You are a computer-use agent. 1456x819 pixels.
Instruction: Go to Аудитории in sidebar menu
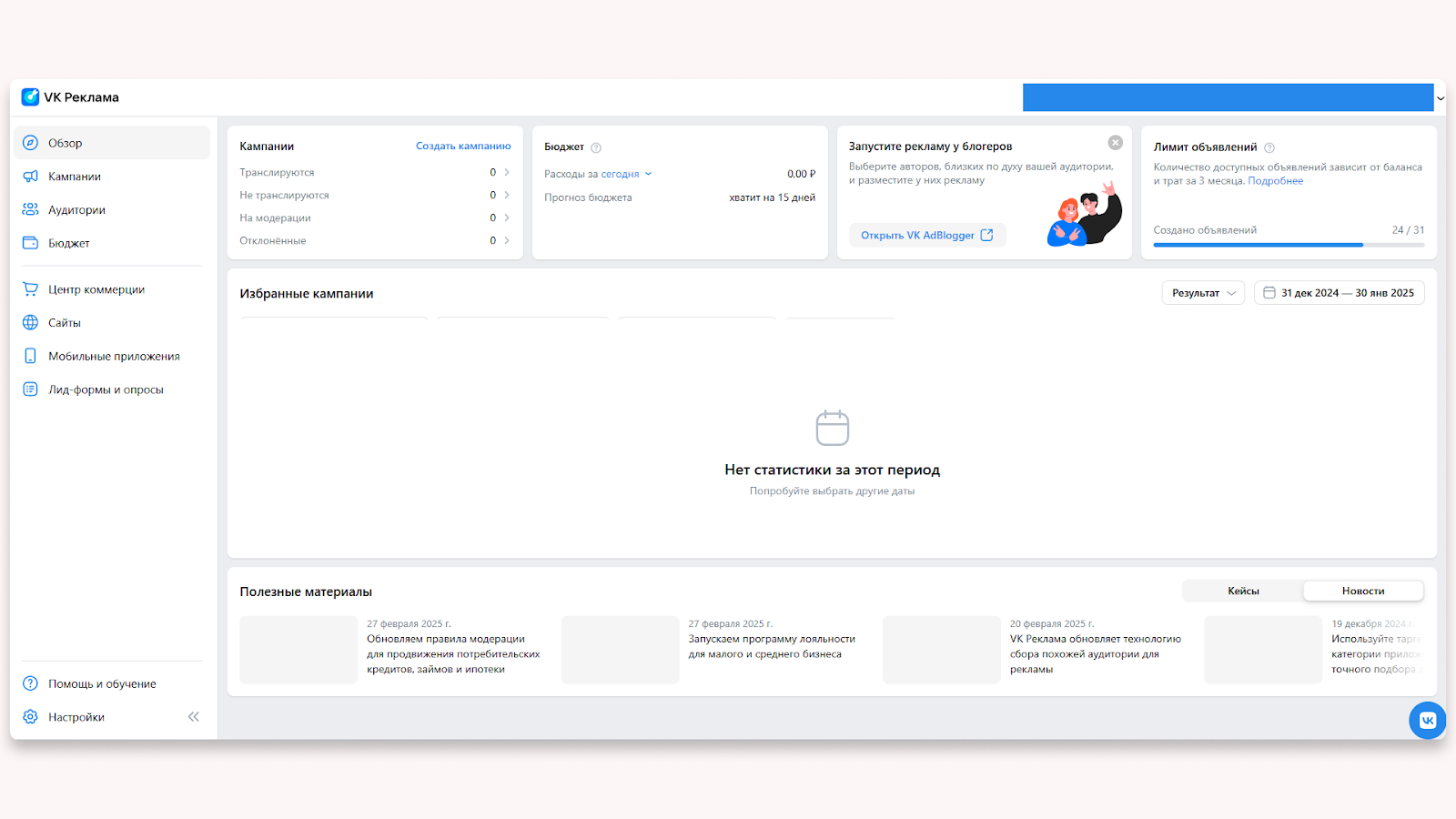[112, 209]
